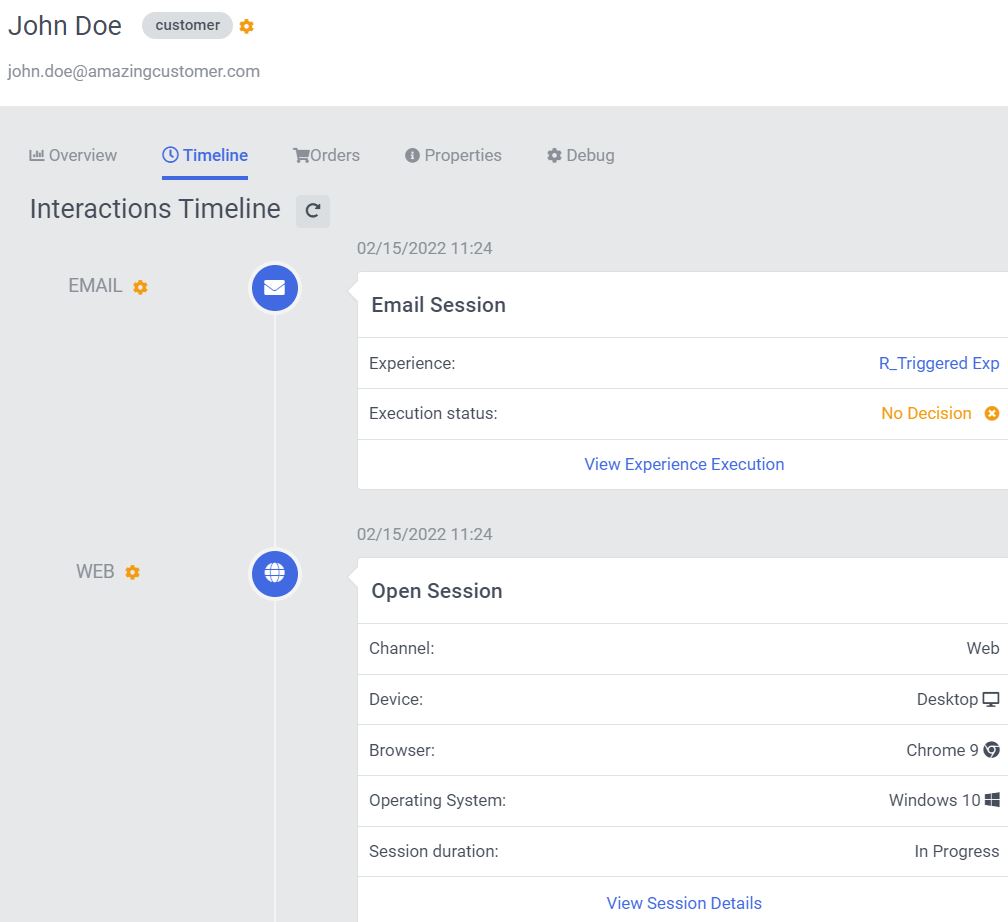Click the Windows operating system icon
This screenshot has width=1008, height=922.
click(992, 800)
